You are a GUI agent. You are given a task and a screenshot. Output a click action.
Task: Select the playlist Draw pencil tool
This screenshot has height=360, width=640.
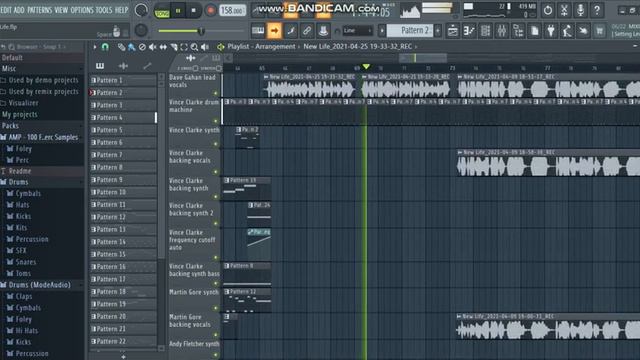click(x=121, y=47)
